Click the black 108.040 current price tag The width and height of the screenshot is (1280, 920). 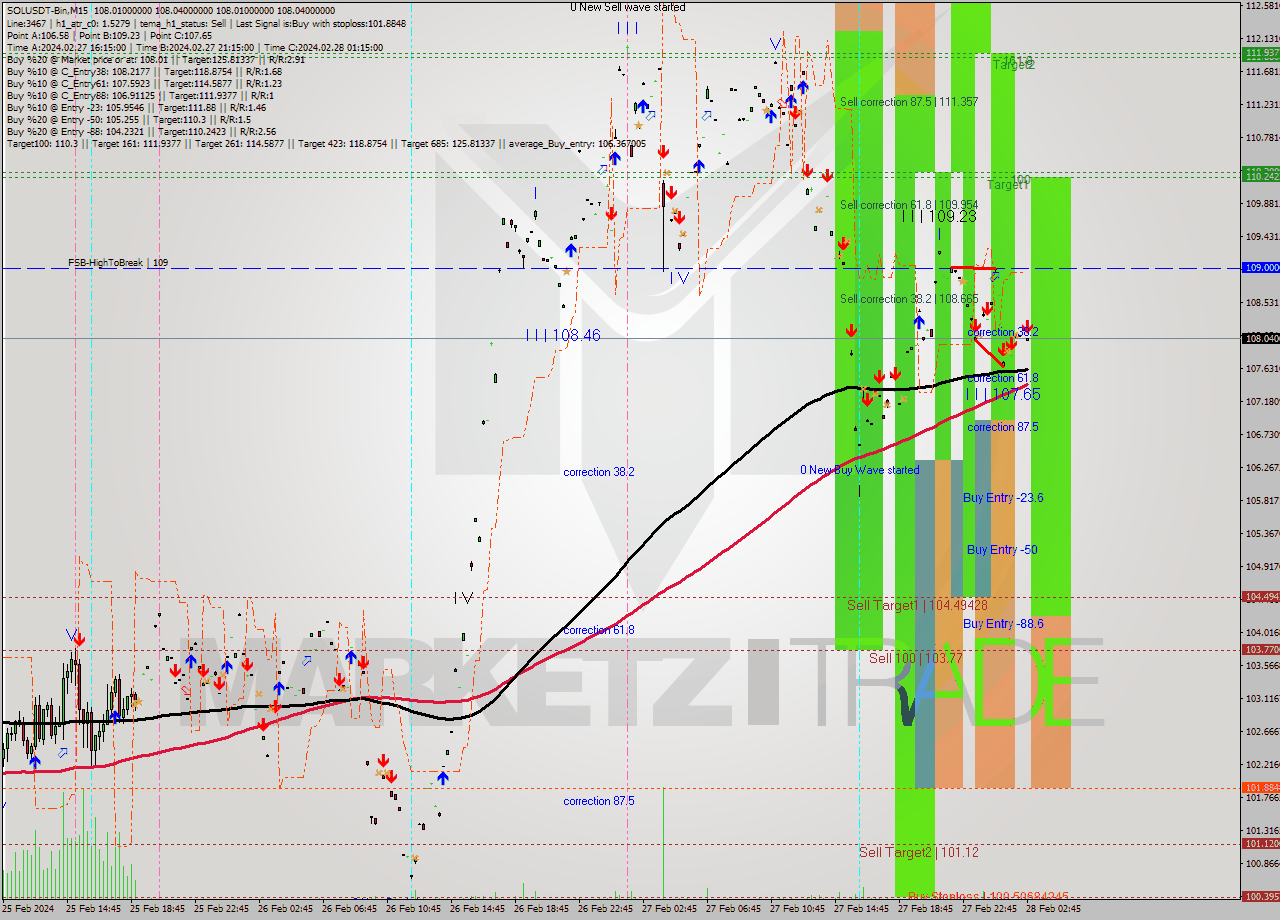tap(1261, 338)
